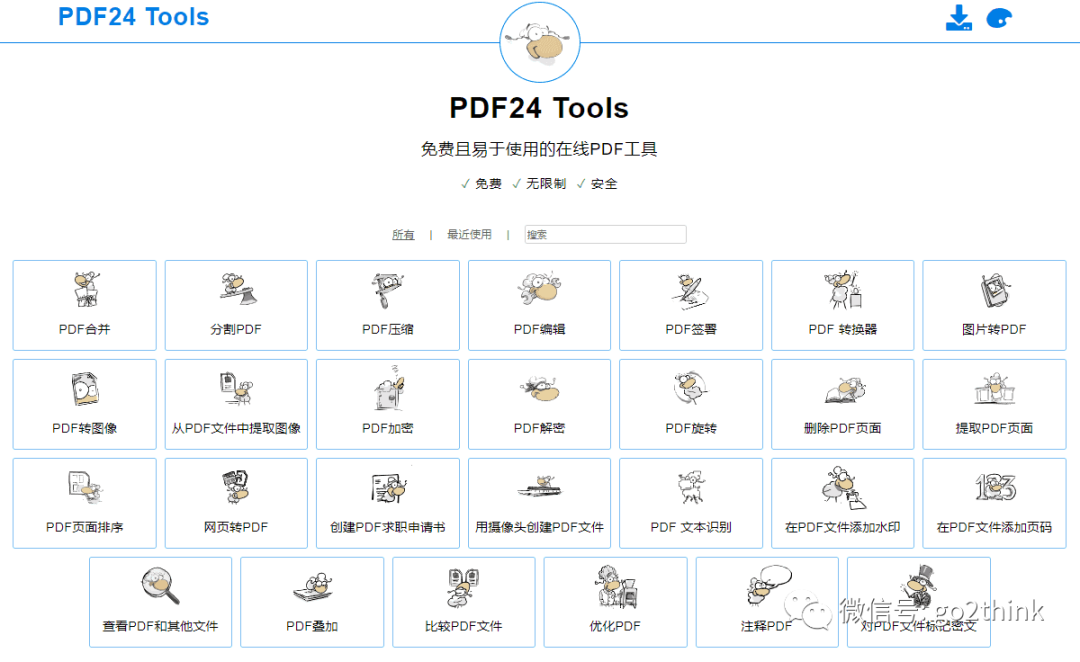The height and width of the screenshot is (662, 1080).
Task: Open 在PDF文件添加水印 tool card
Action: click(842, 503)
